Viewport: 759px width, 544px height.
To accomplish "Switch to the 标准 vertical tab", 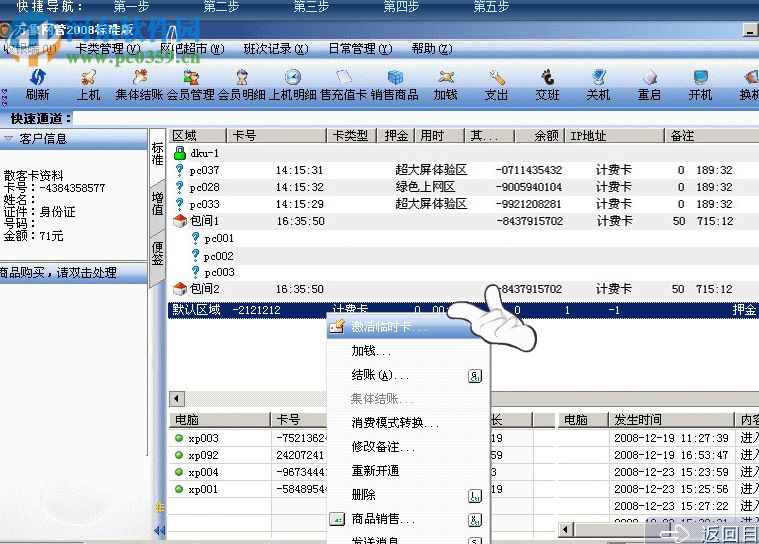I will pos(157,154).
